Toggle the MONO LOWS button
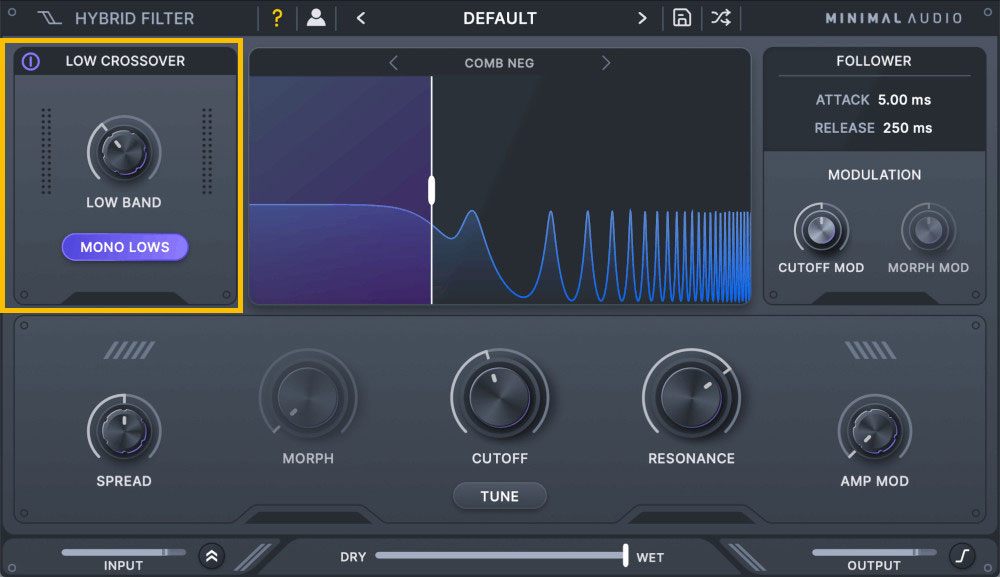The width and height of the screenshot is (1000, 577). pos(125,247)
